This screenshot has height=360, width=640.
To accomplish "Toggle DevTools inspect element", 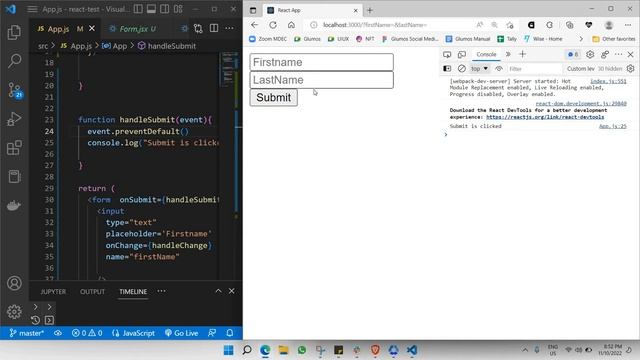I will 447,54.
